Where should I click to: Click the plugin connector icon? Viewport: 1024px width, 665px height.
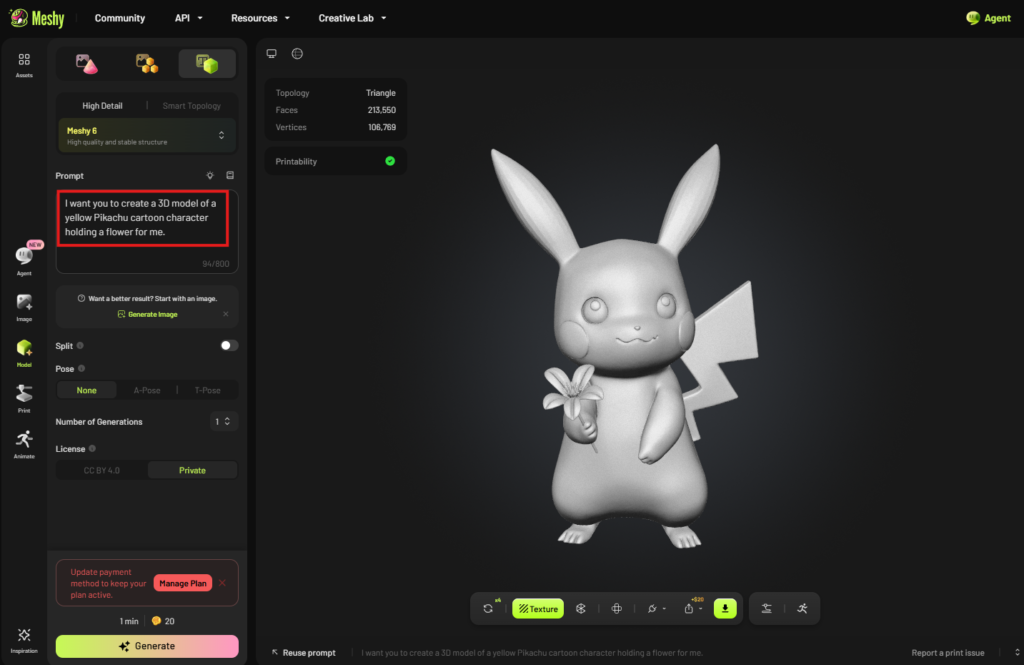[652, 608]
